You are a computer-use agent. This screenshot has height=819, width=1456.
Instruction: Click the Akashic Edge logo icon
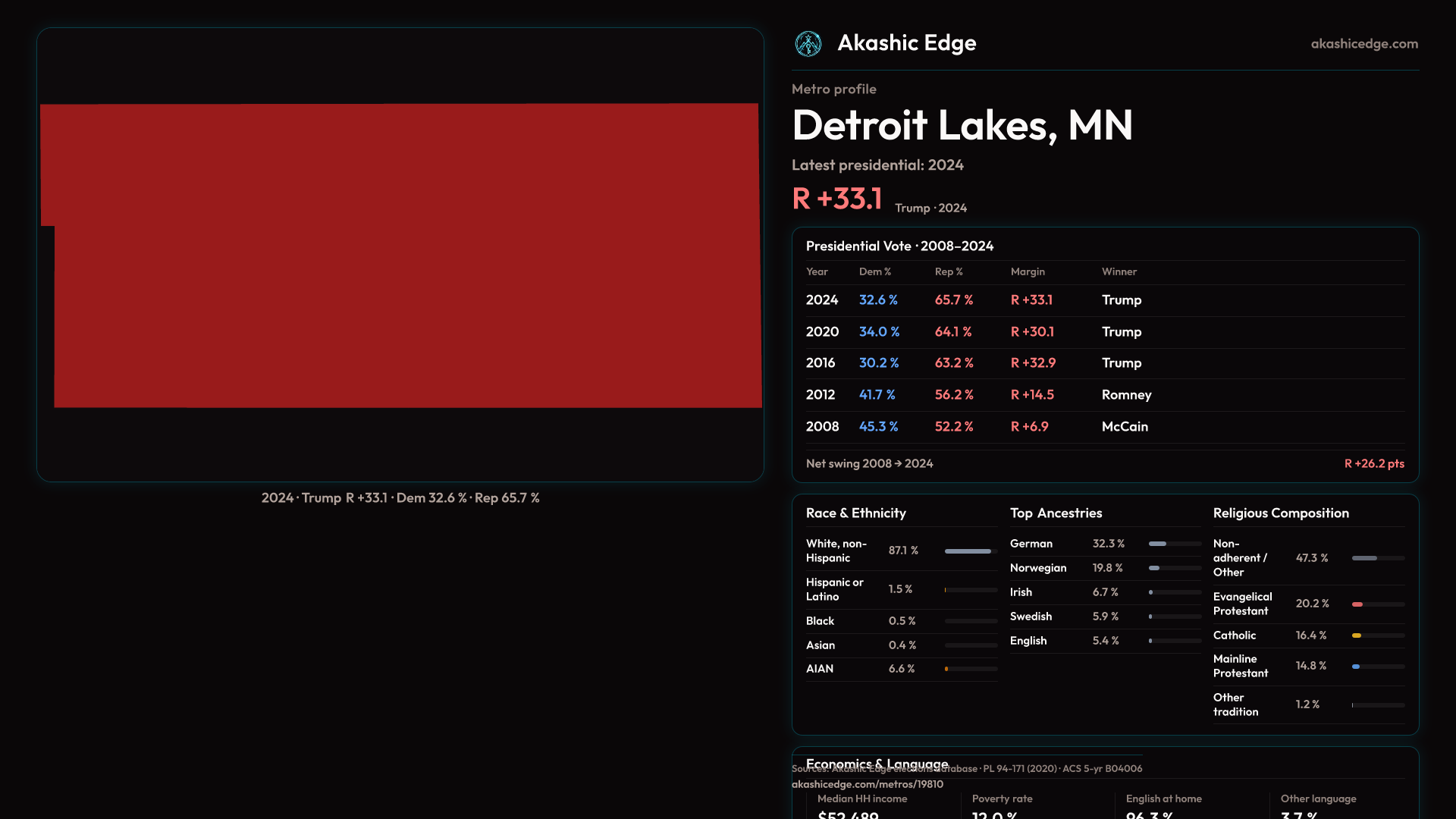pyautogui.click(x=808, y=44)
